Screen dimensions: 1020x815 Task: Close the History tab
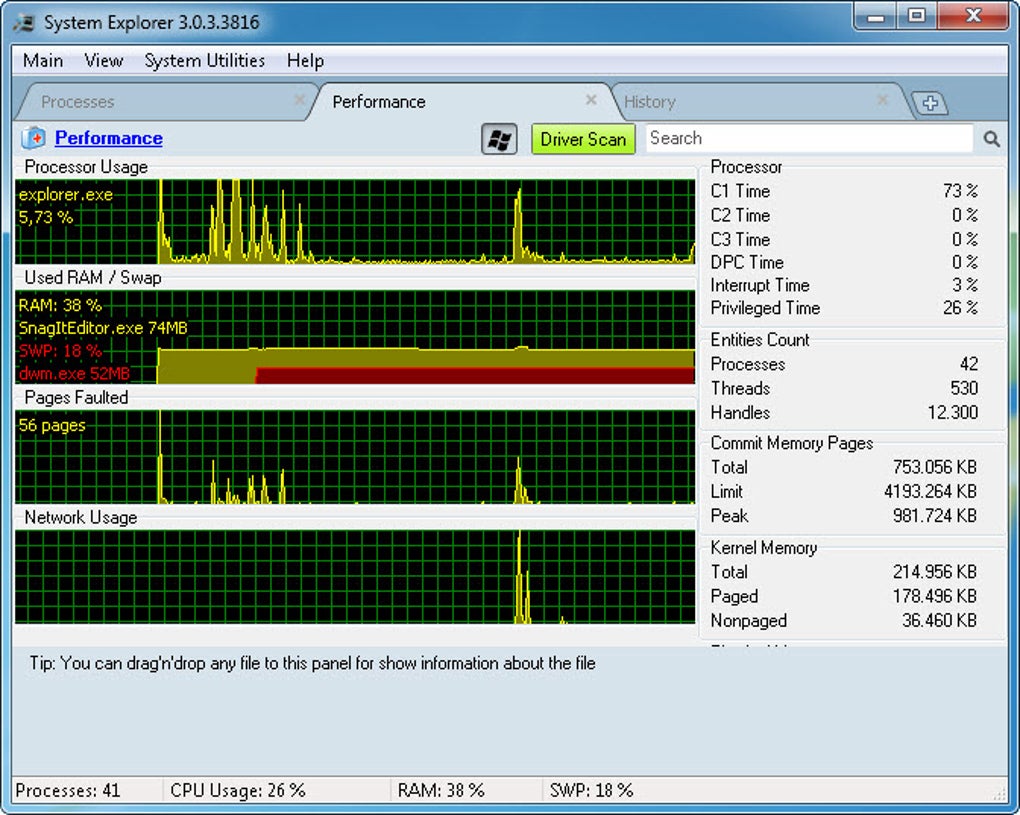tap(882, 100)
